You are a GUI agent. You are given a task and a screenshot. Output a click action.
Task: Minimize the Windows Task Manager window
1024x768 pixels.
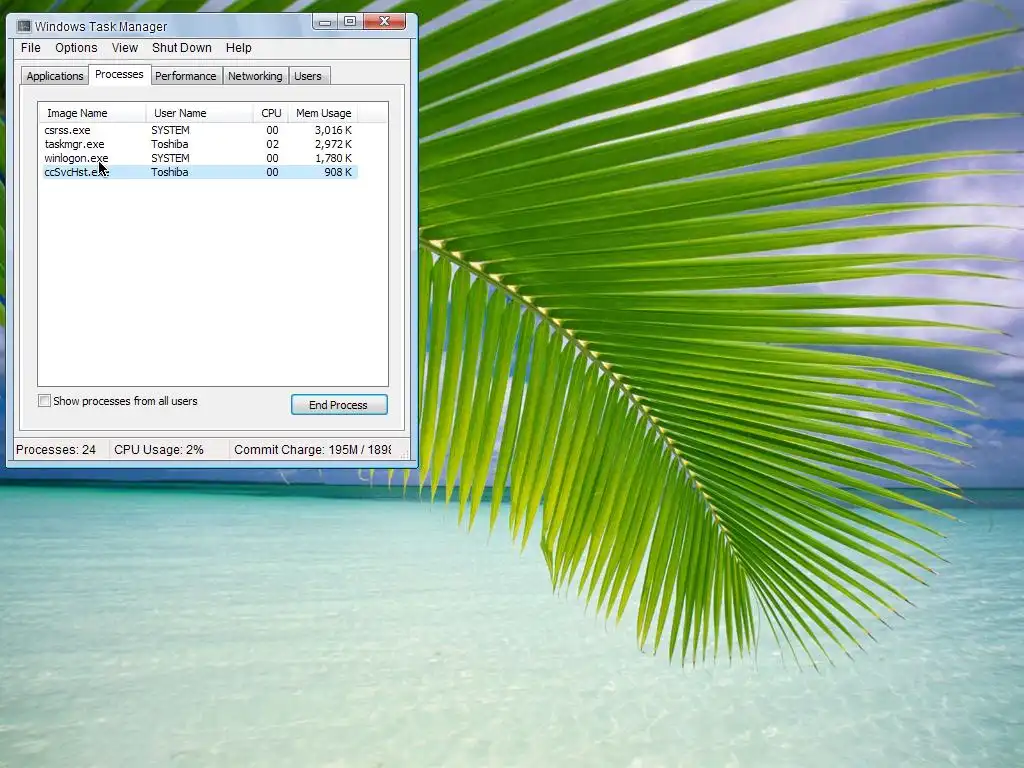coord(325,22)
